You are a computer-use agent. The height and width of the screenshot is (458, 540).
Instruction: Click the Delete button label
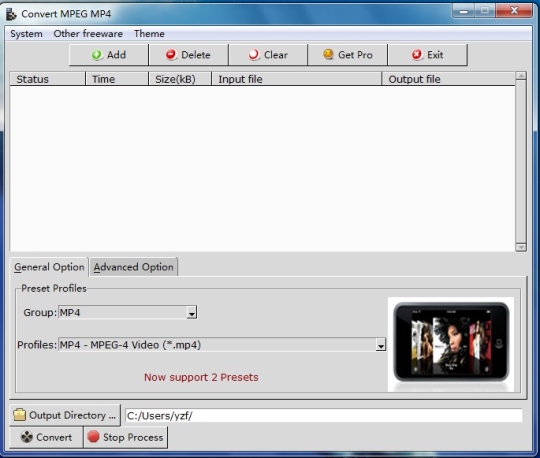(196, 55)
